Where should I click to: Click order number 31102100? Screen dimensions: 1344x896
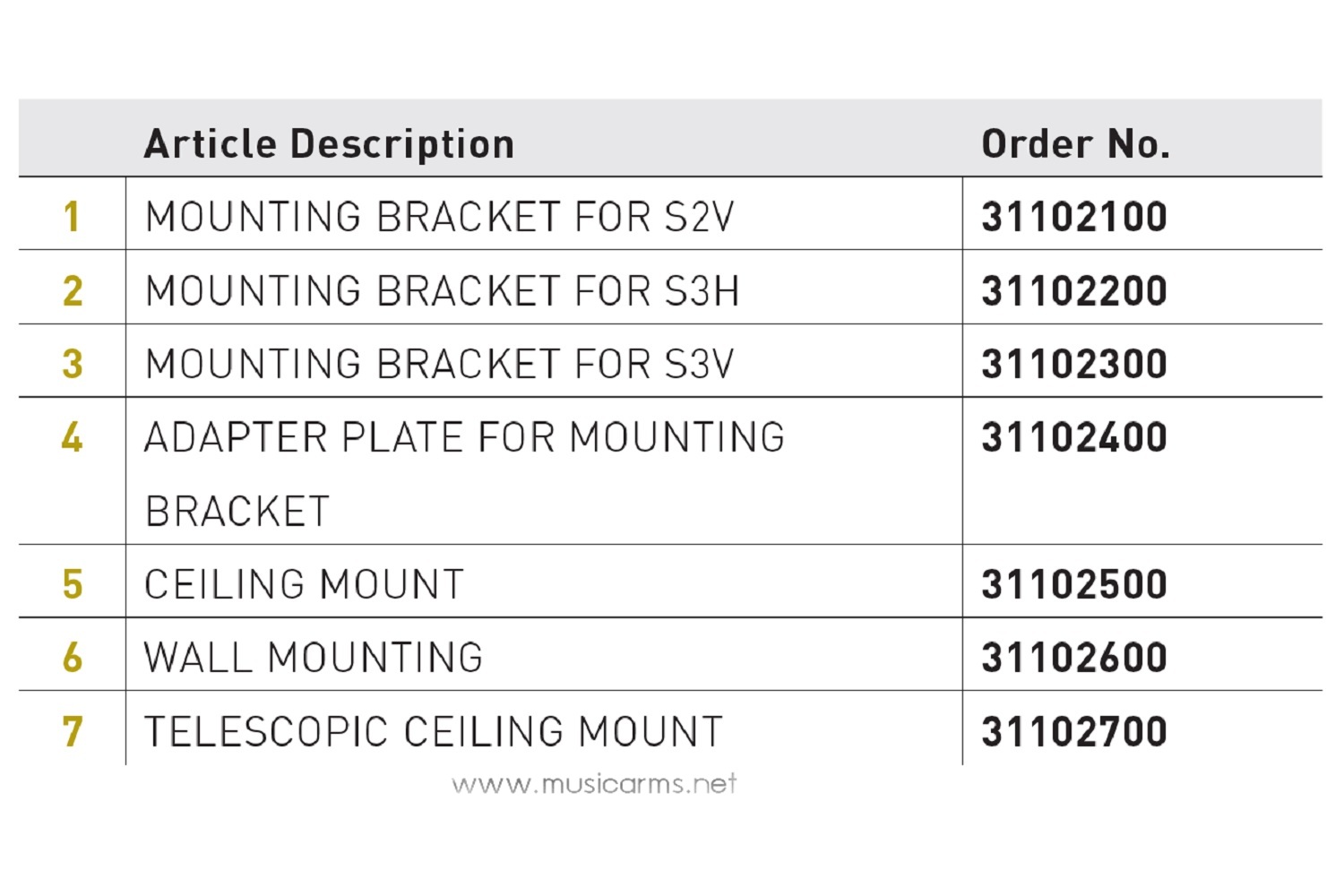(x=1074, y=217)
